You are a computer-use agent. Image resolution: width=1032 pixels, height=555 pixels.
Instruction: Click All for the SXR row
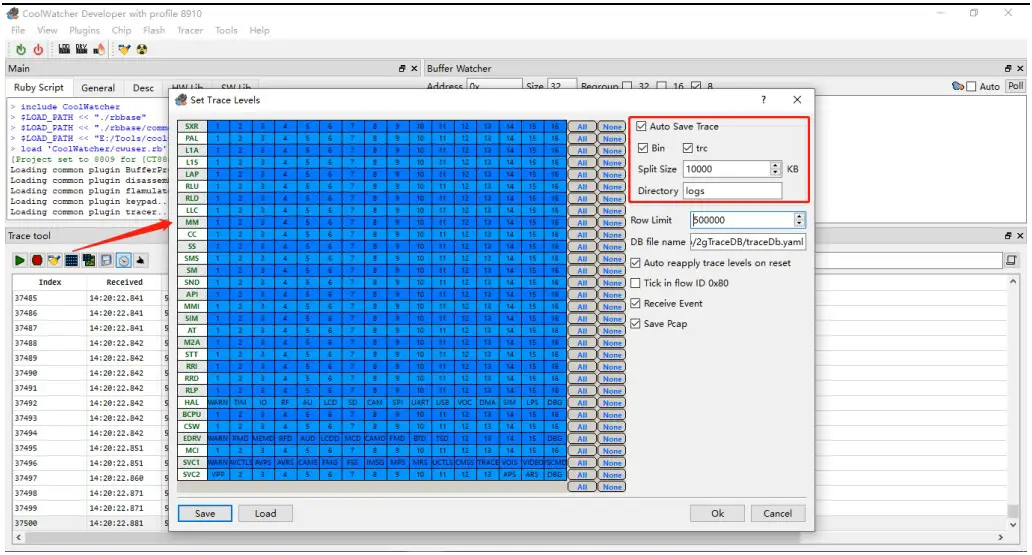(x=582, y=127)
